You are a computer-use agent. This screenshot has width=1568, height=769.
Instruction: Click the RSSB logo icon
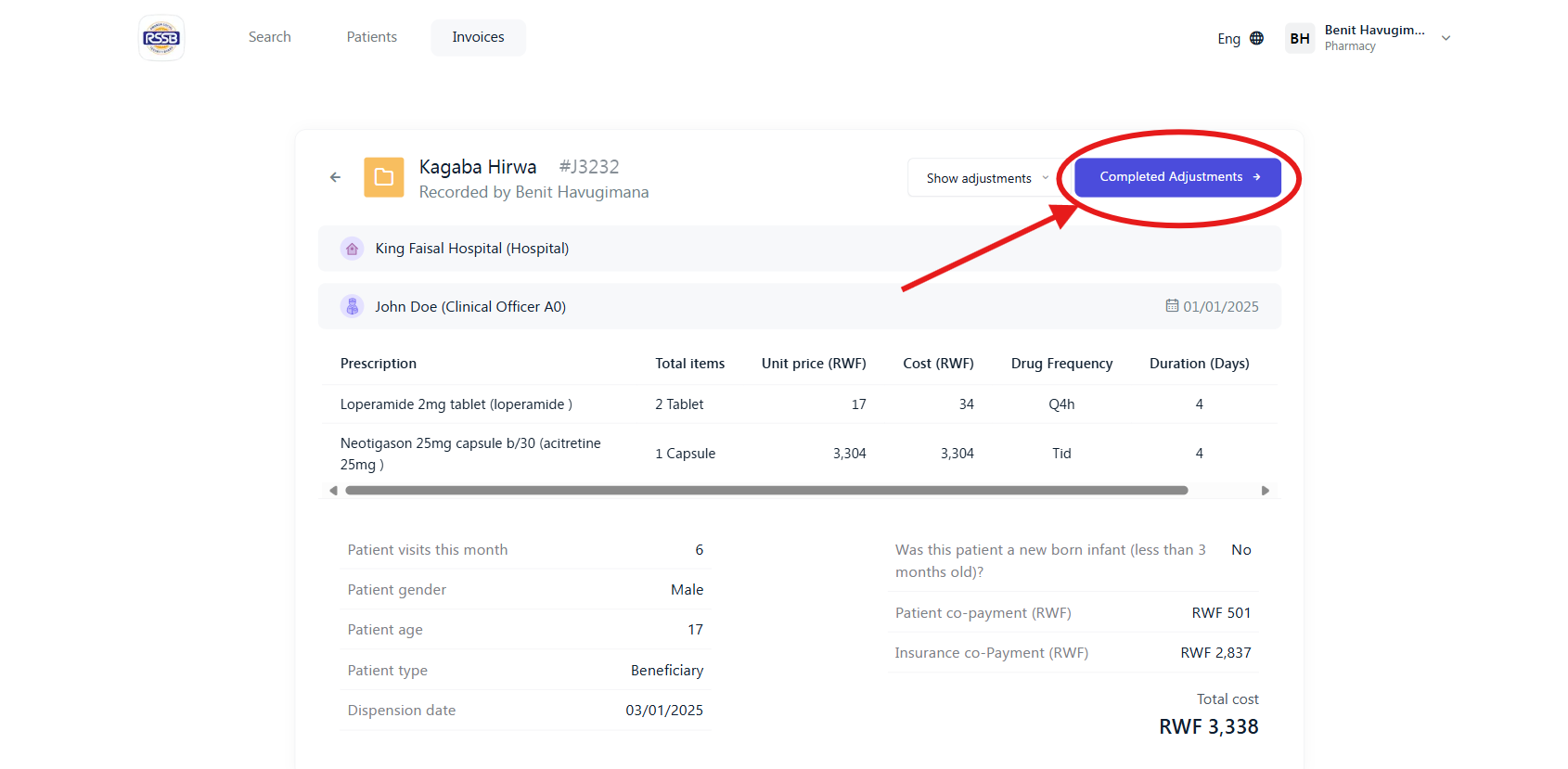pos(161,38)
